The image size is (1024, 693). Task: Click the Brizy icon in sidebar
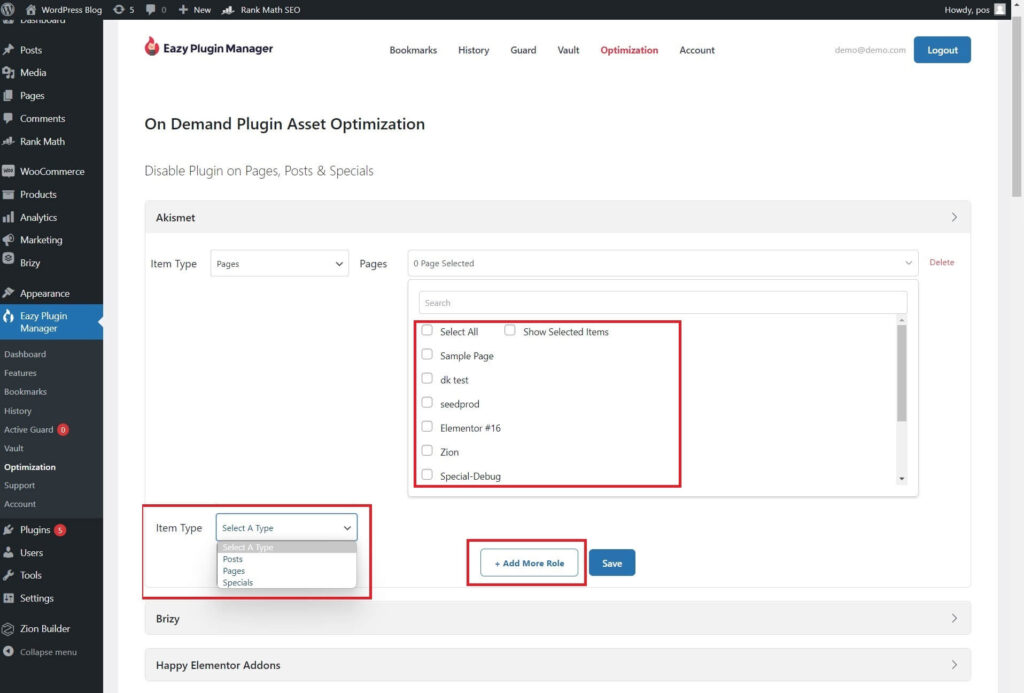click(x=8, y=259)
